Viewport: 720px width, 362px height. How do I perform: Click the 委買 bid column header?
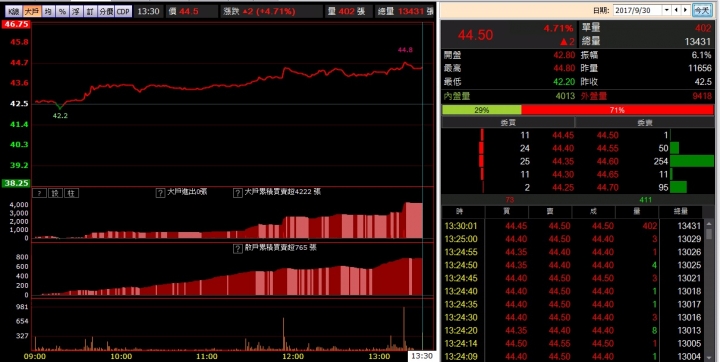pyautogui.click(x=508, y=123)
